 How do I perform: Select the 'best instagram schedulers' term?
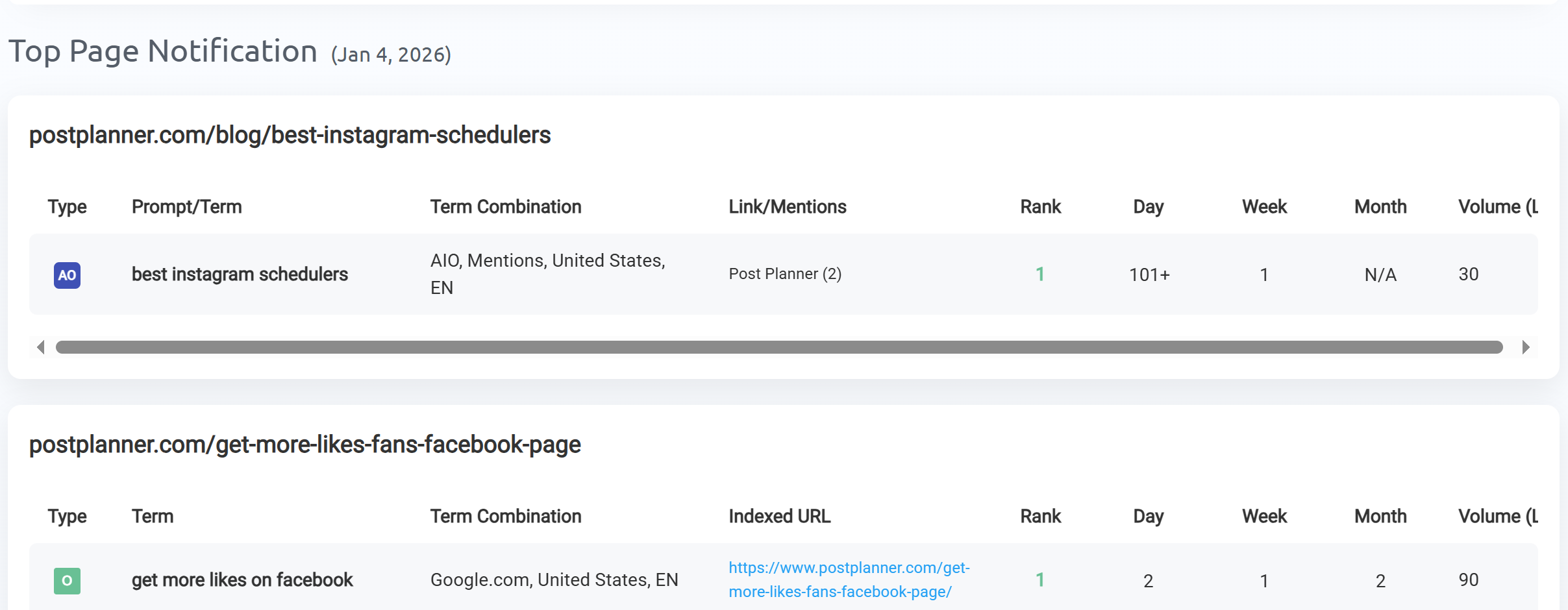click(x=240, y=274)
